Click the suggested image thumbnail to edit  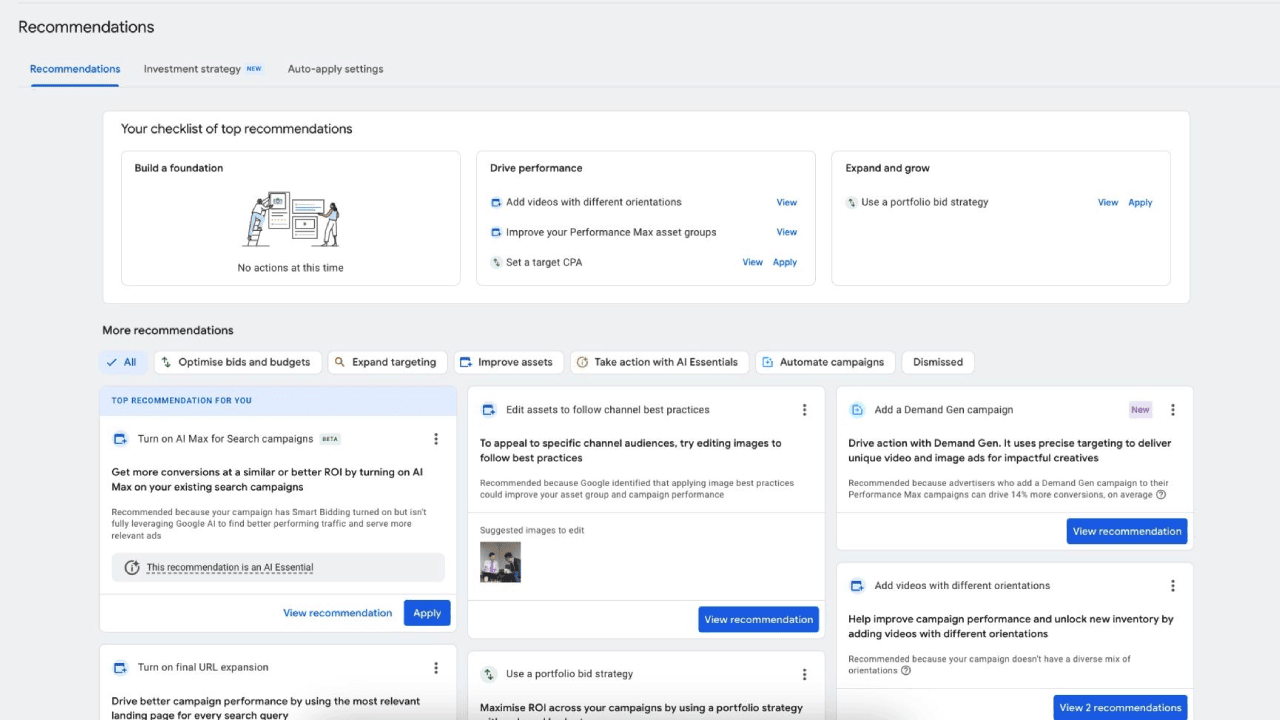[500, 562]
